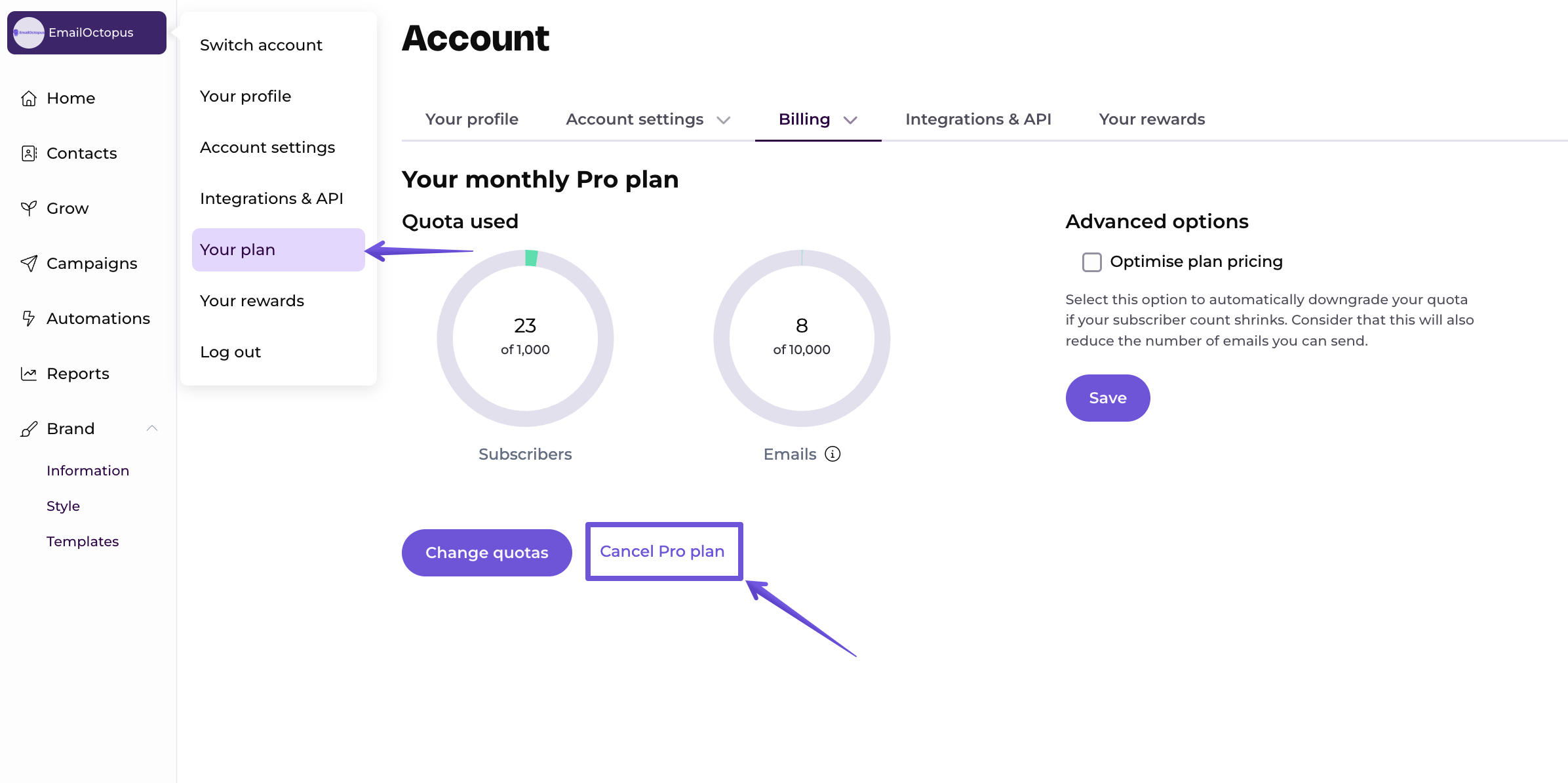Open Contacts from the sidebar icon
Image resolution: width=1568 pixels, height=783 pixels.
click(x=28, y=153)
